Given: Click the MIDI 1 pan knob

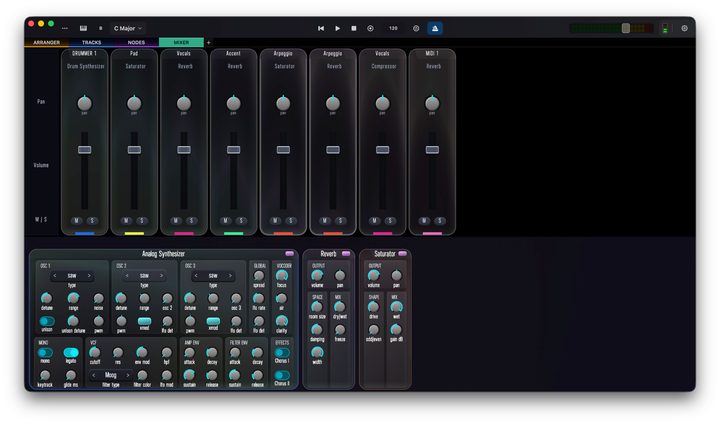Looking at the screenshot, I should [432, 103].
